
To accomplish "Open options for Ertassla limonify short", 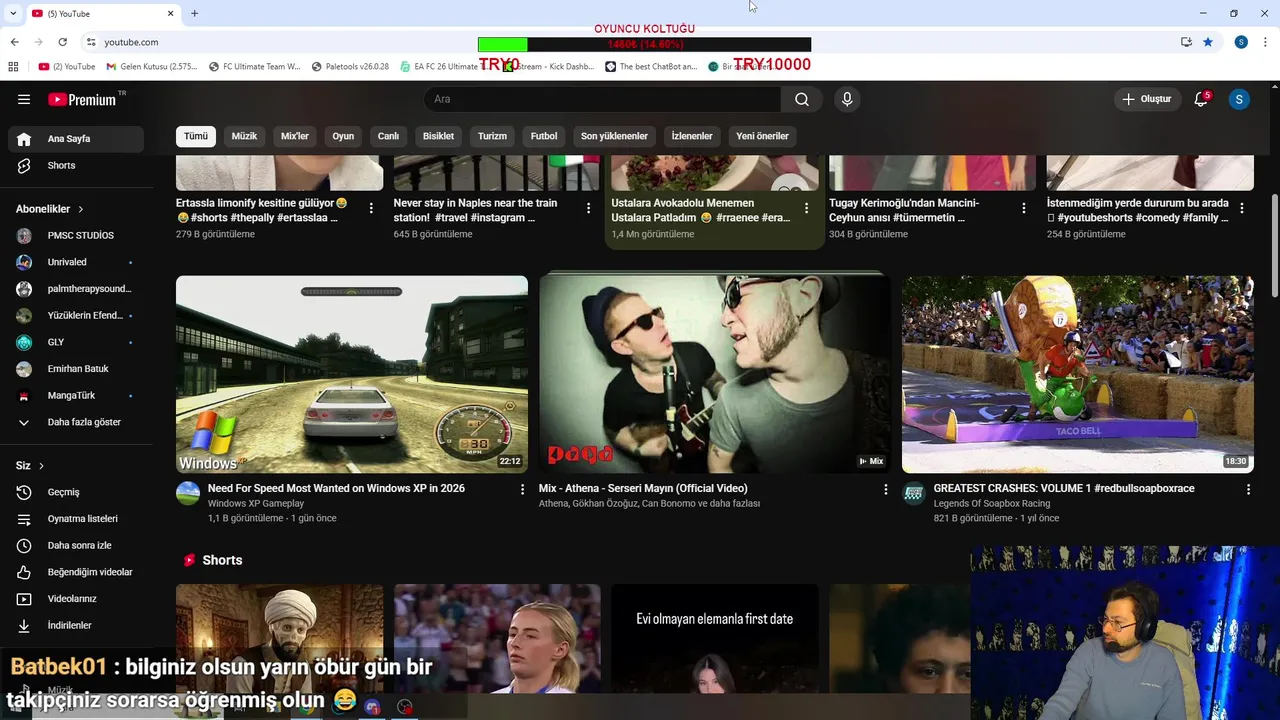I will (x=371, y=208).
